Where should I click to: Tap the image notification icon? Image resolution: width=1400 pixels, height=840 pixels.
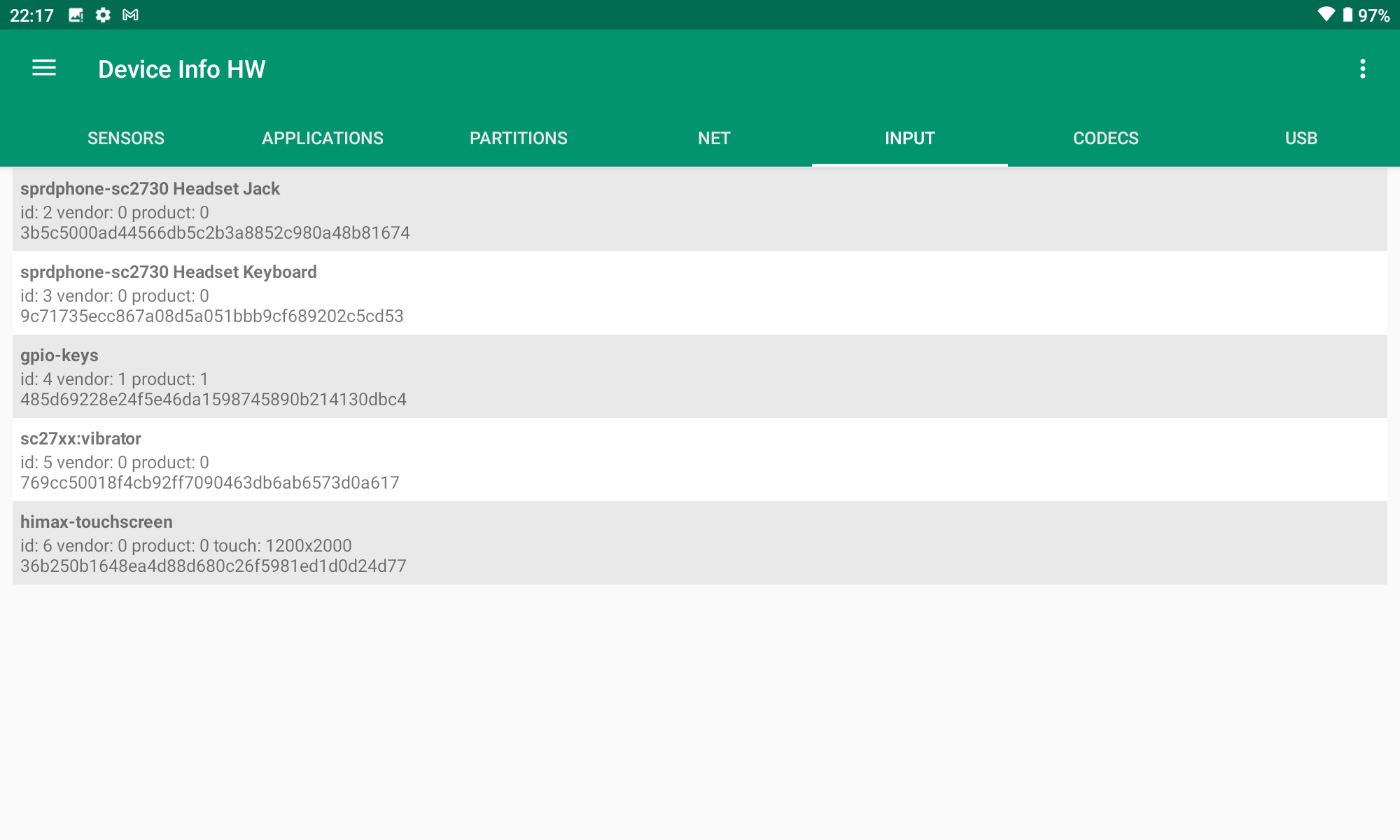76,15
